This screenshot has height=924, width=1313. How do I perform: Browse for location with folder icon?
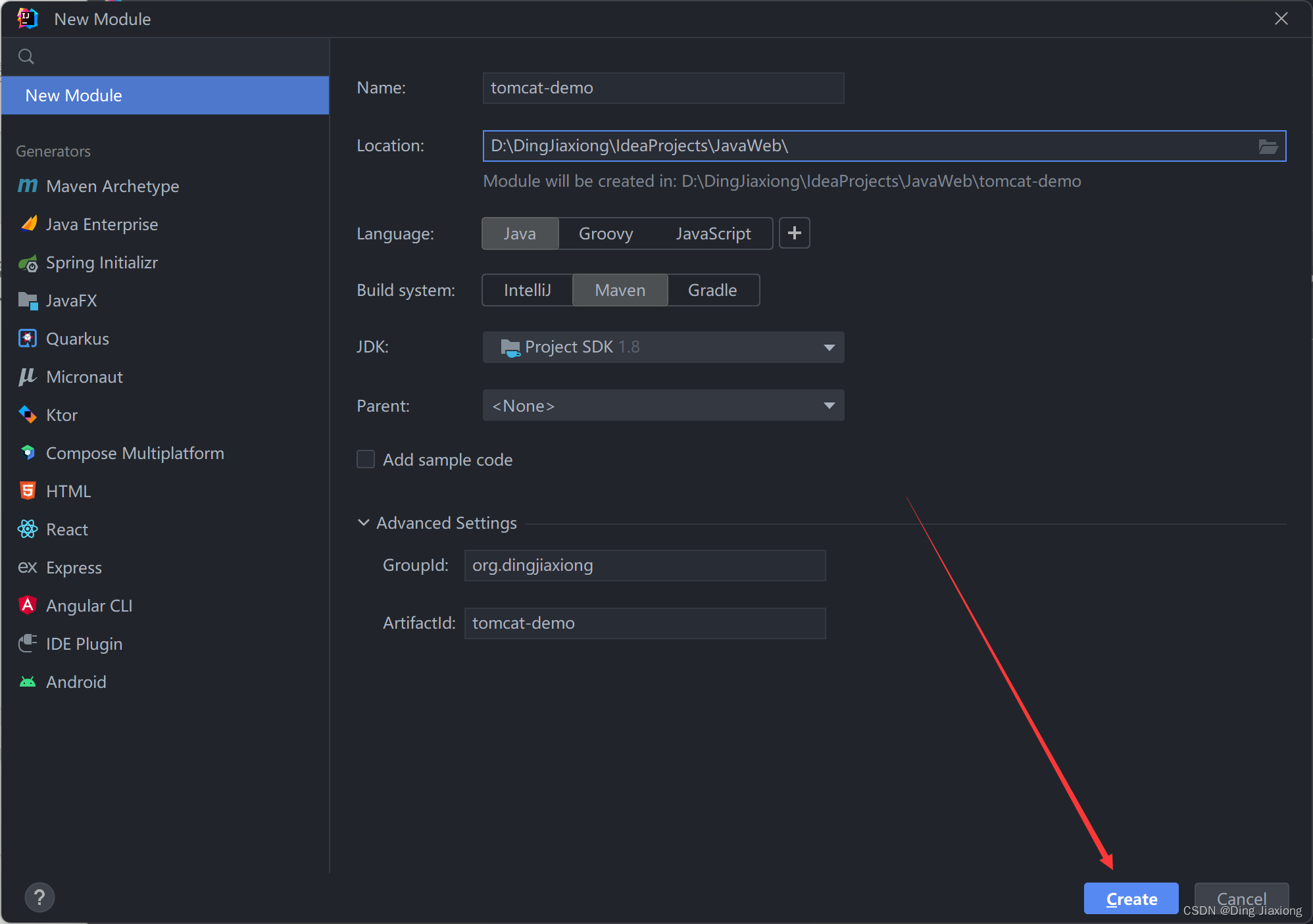(x=1268, y=146)
